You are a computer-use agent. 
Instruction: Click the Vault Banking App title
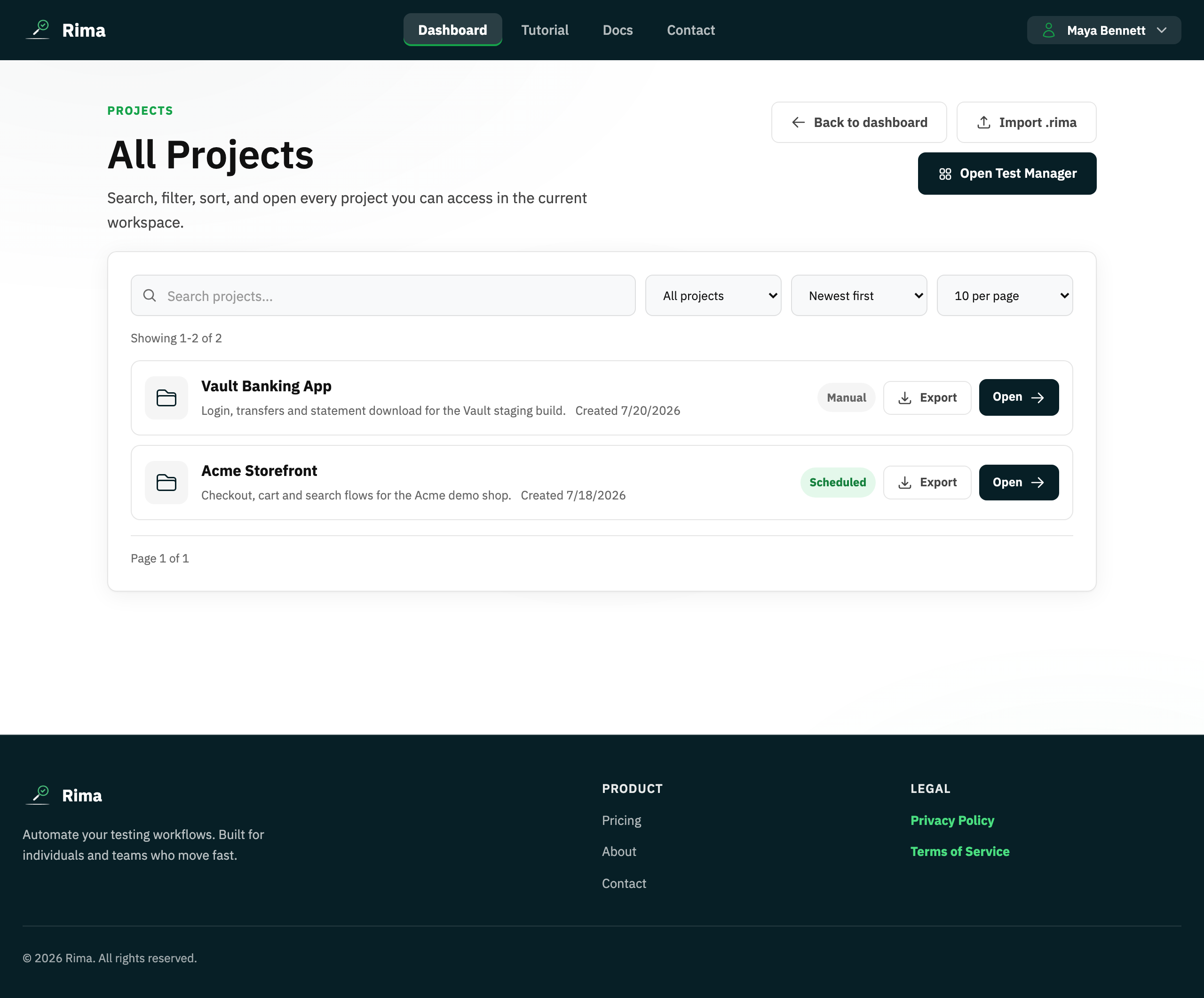(266, 386)
